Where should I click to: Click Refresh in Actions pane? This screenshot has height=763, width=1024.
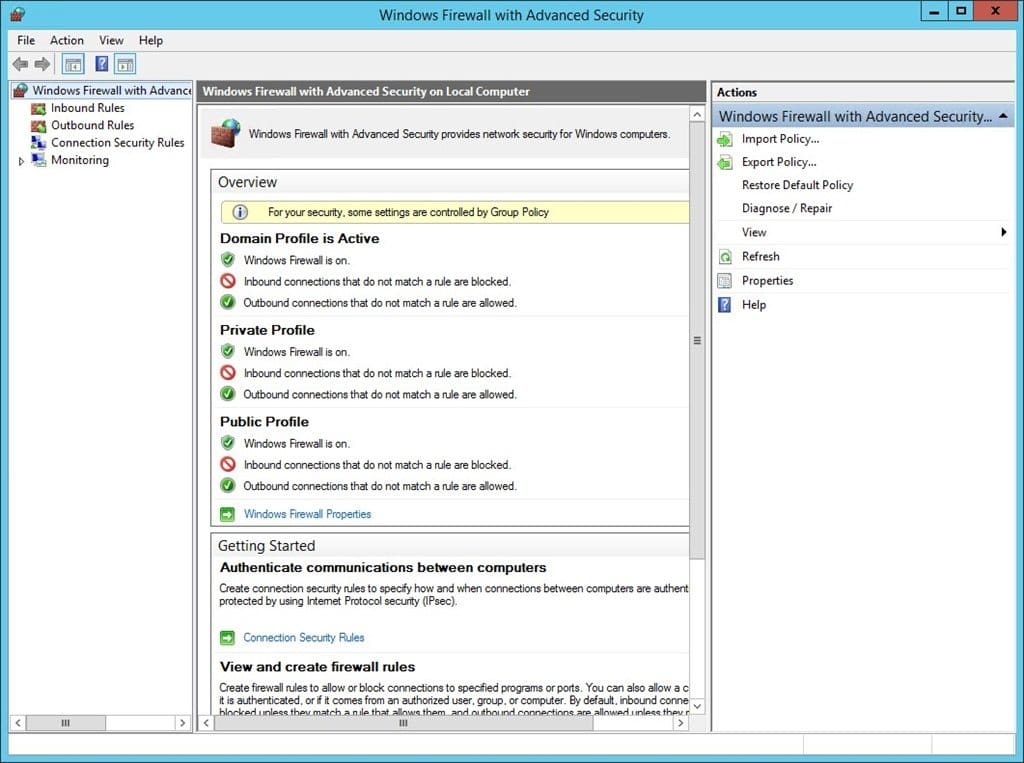[761, 257]
